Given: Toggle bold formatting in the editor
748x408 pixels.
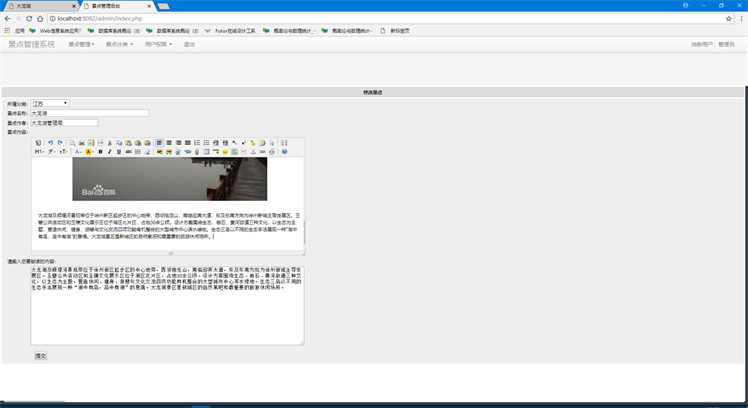Looking at the screenshot, I should click(x=100, y=152).
